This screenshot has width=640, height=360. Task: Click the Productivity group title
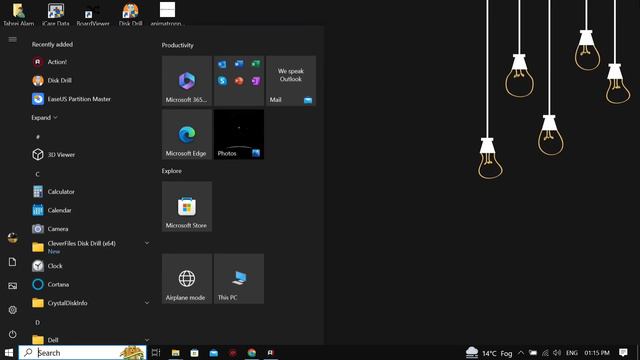click(x=178, y=45)
